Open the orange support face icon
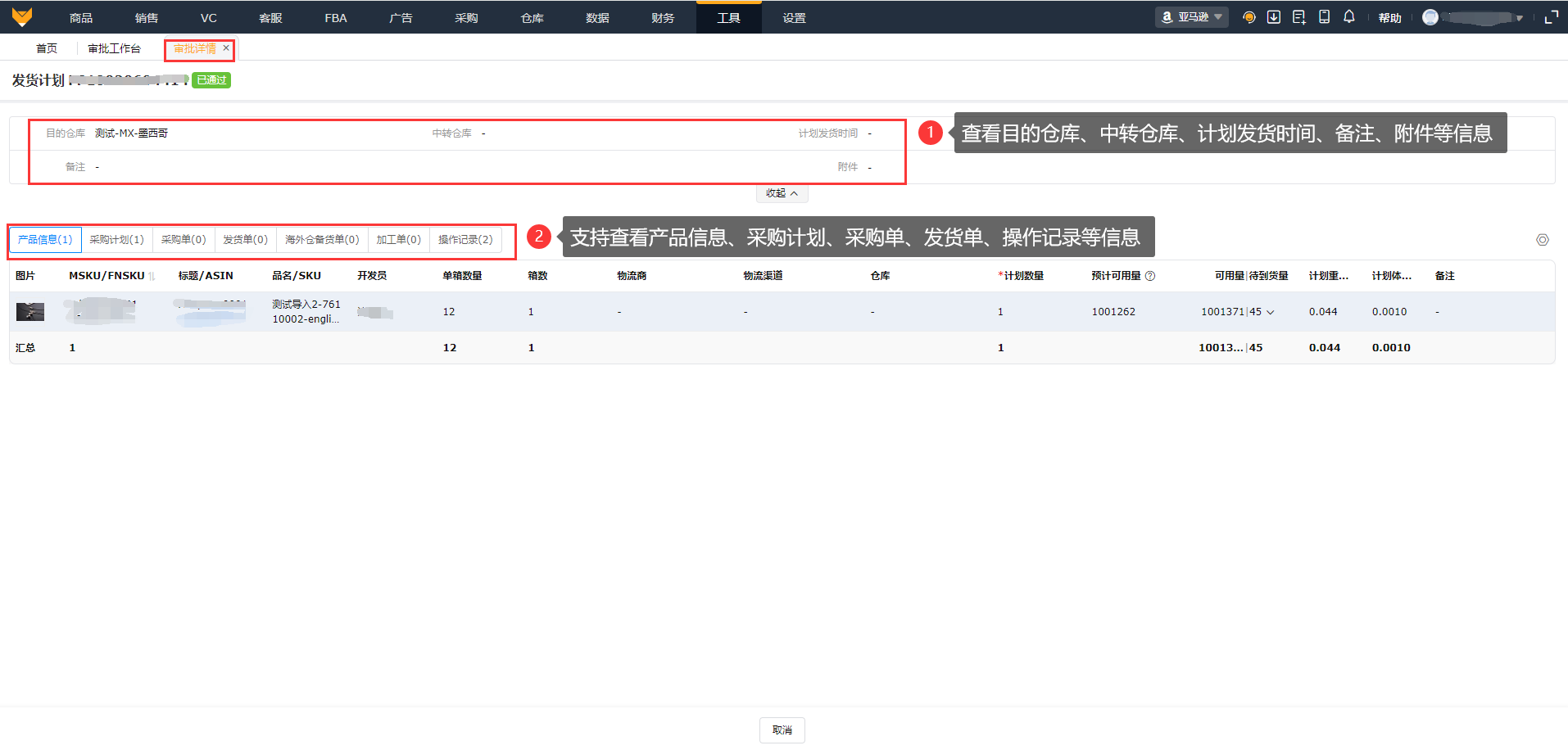1568x750 pixels. (1249, 17)
